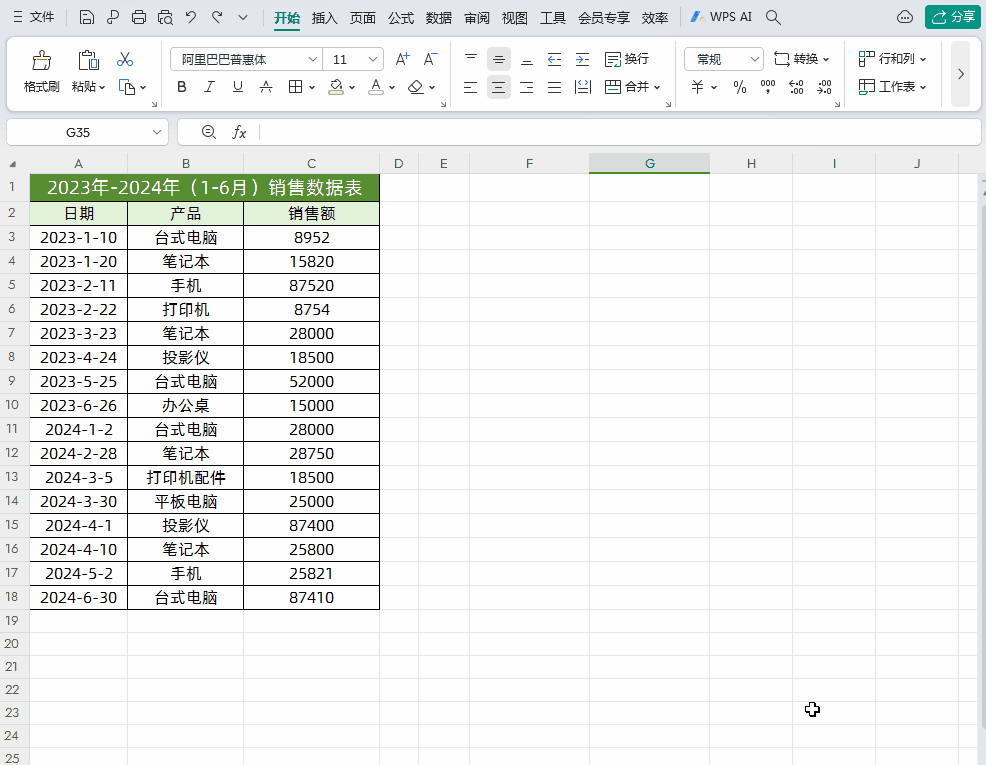Click the Cut scissors icon
This screenshot has width=986, height=765.
point(125,60)
